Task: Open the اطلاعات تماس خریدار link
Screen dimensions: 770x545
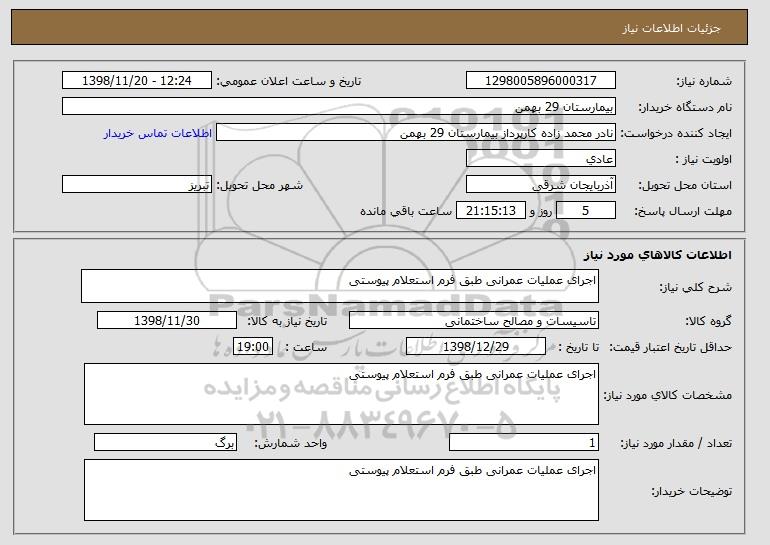Action: (x=158, y=133)
